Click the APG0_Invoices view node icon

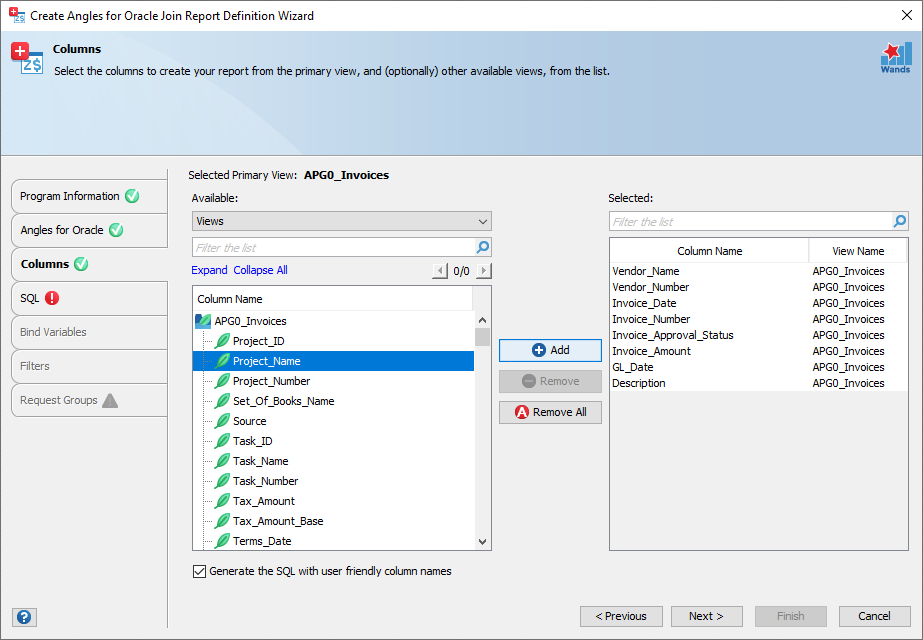click(x=203, y=321)
